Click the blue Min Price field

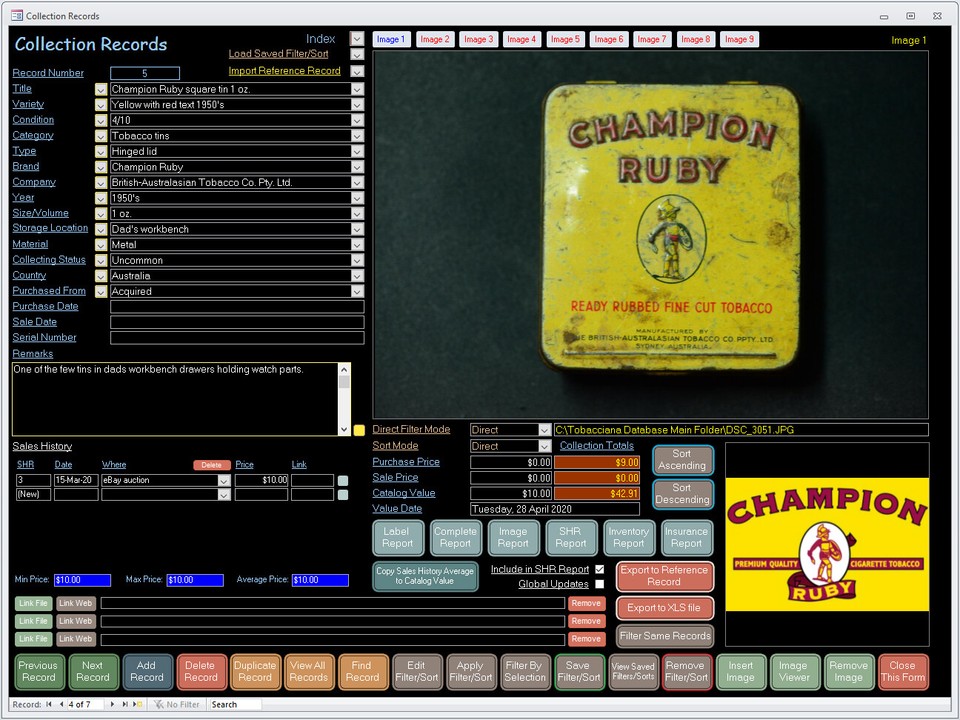click(x=82, y=580)
